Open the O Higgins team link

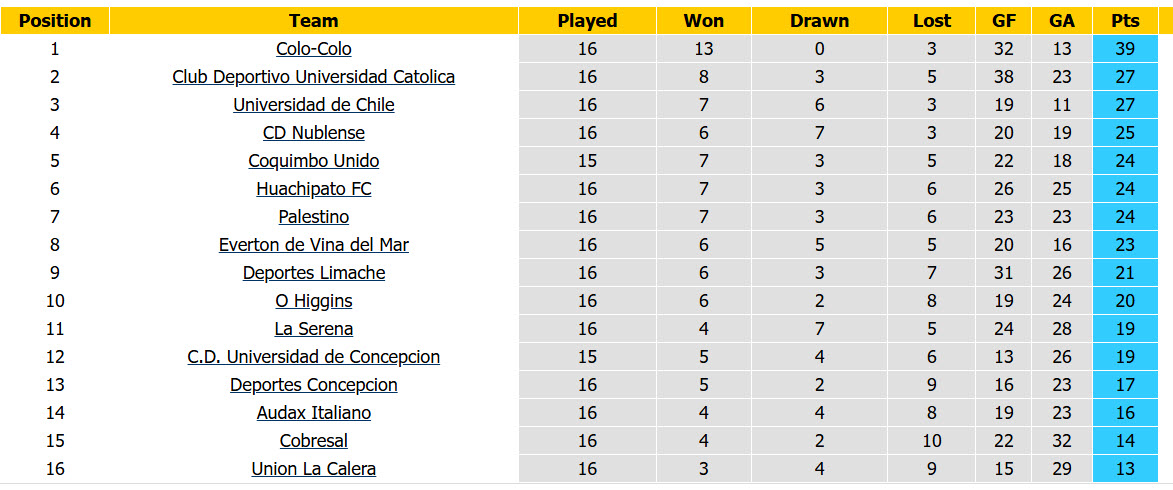(313, 301)
